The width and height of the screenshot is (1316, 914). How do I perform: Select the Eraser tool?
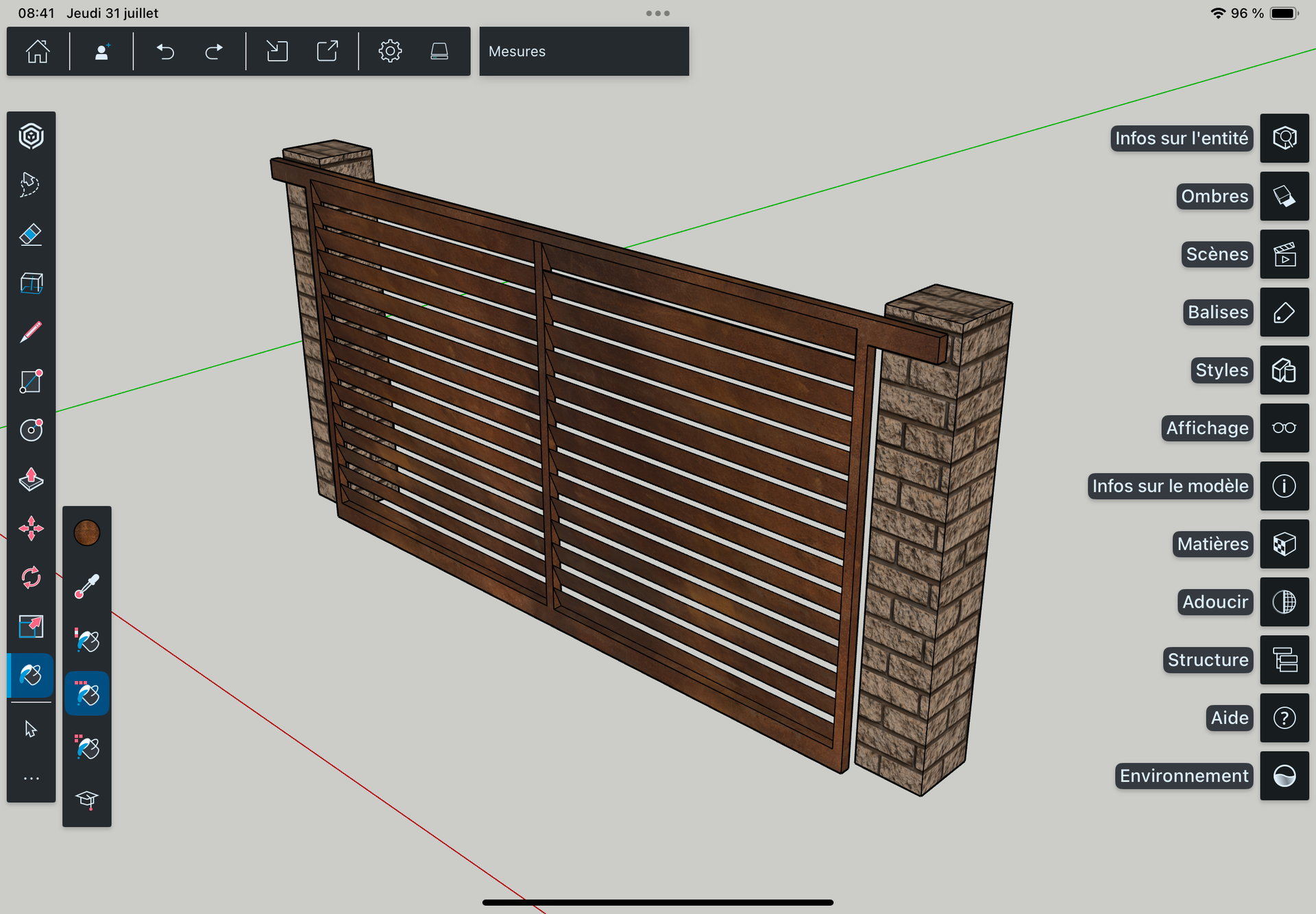31,234
